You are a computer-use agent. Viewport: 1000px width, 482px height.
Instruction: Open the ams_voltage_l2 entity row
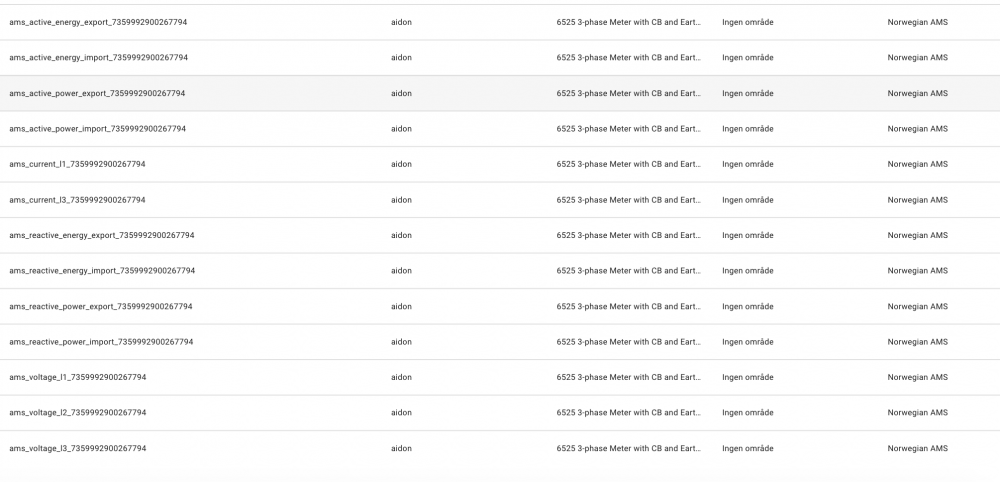point(77,413)
